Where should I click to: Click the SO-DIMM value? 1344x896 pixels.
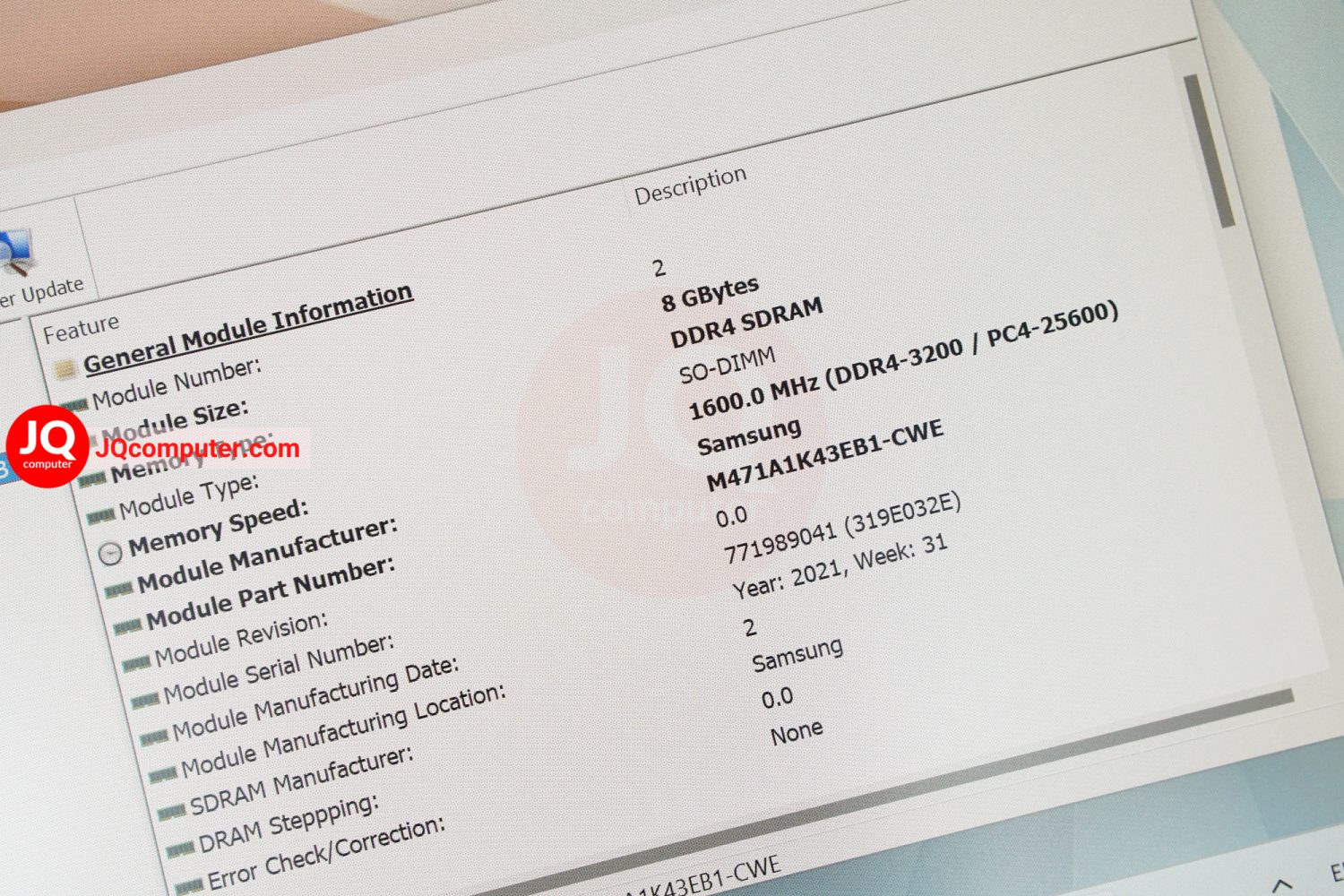pyautogui.click(x=727, y=366)
